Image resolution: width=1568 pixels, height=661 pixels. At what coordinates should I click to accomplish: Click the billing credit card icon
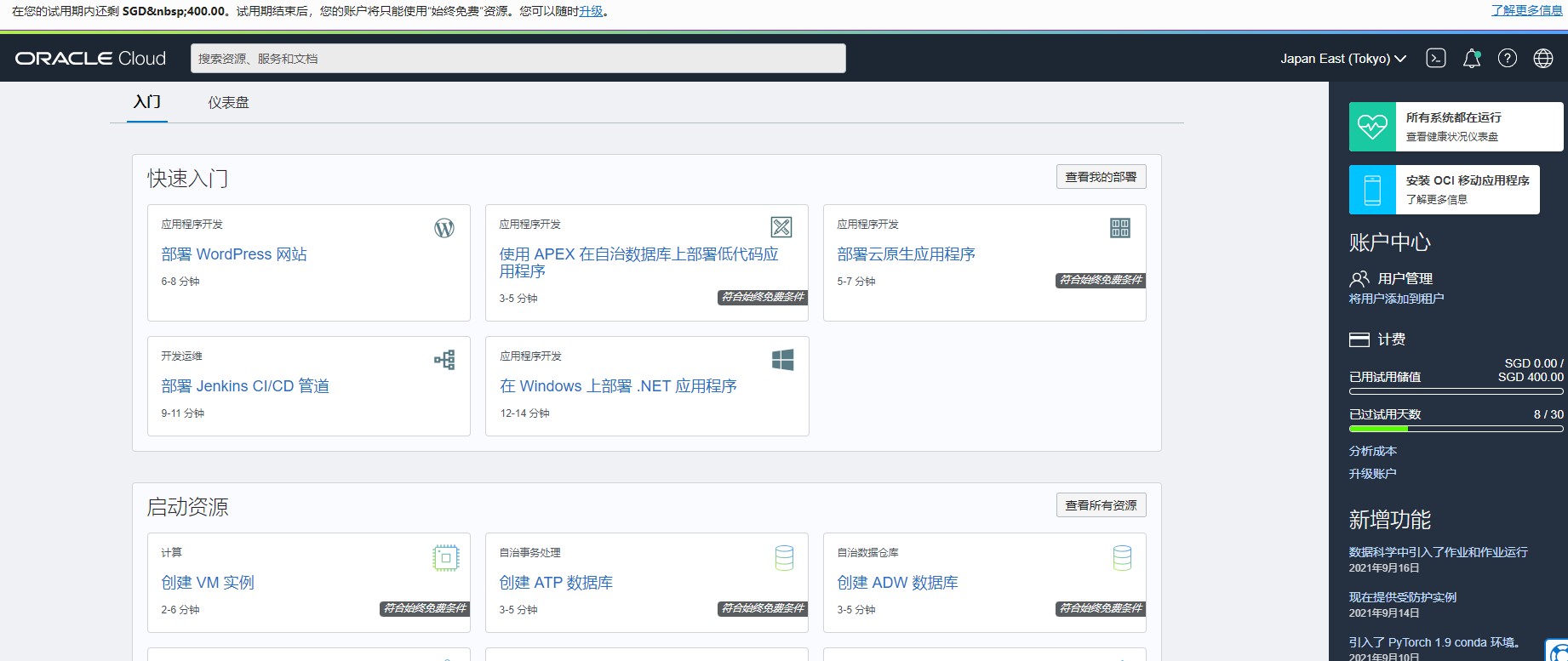click(1359, 339)
